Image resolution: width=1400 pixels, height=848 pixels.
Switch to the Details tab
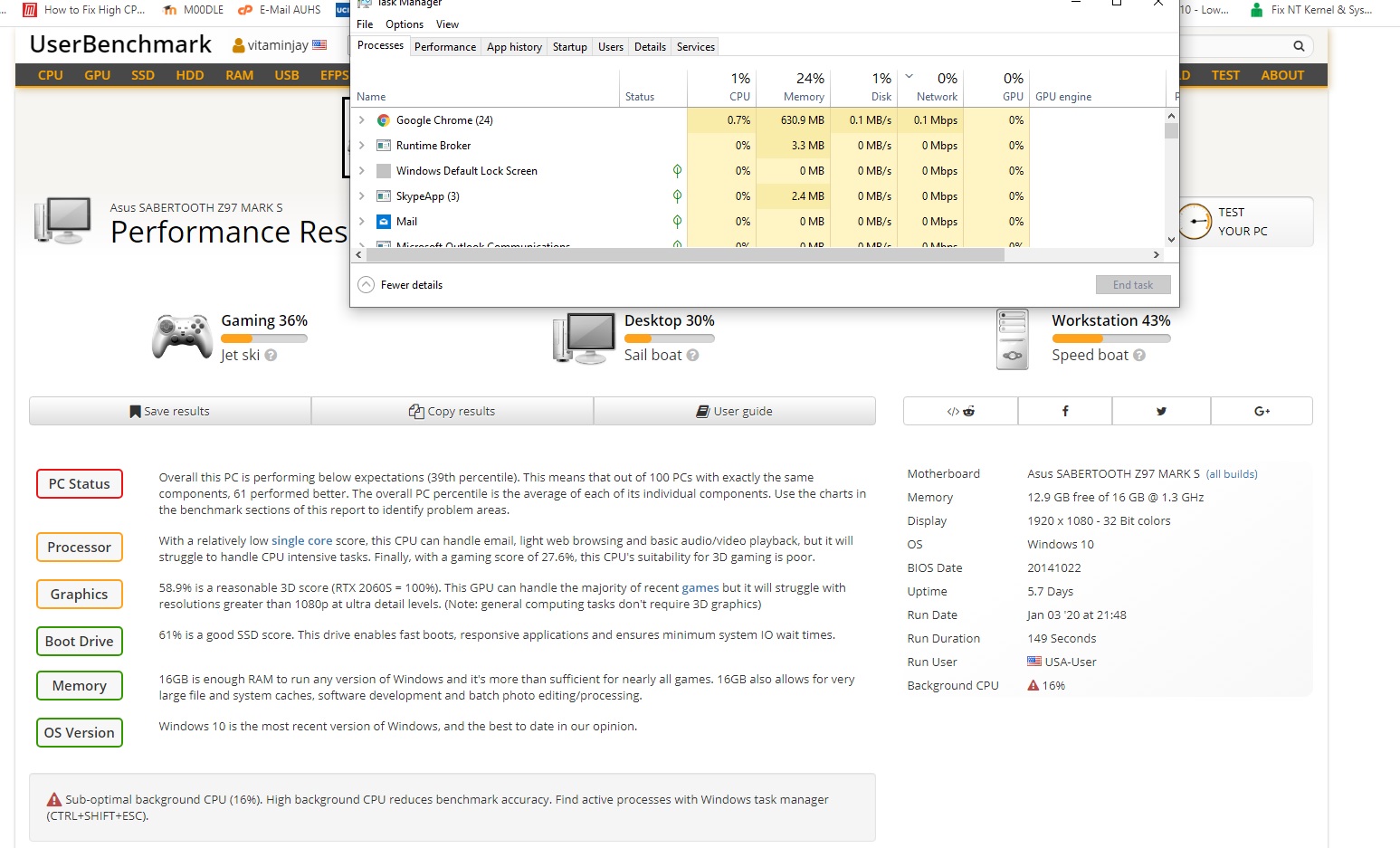[650, 47]
